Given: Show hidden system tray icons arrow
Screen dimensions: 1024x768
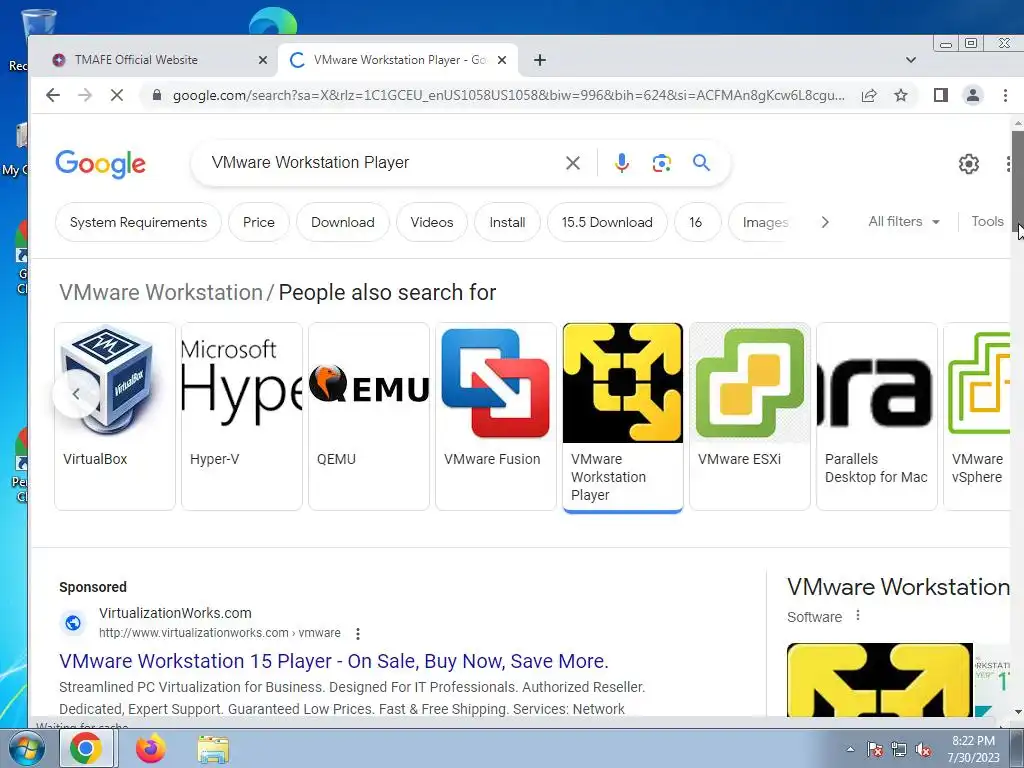Looking at the screenshot, I should 850,749.
